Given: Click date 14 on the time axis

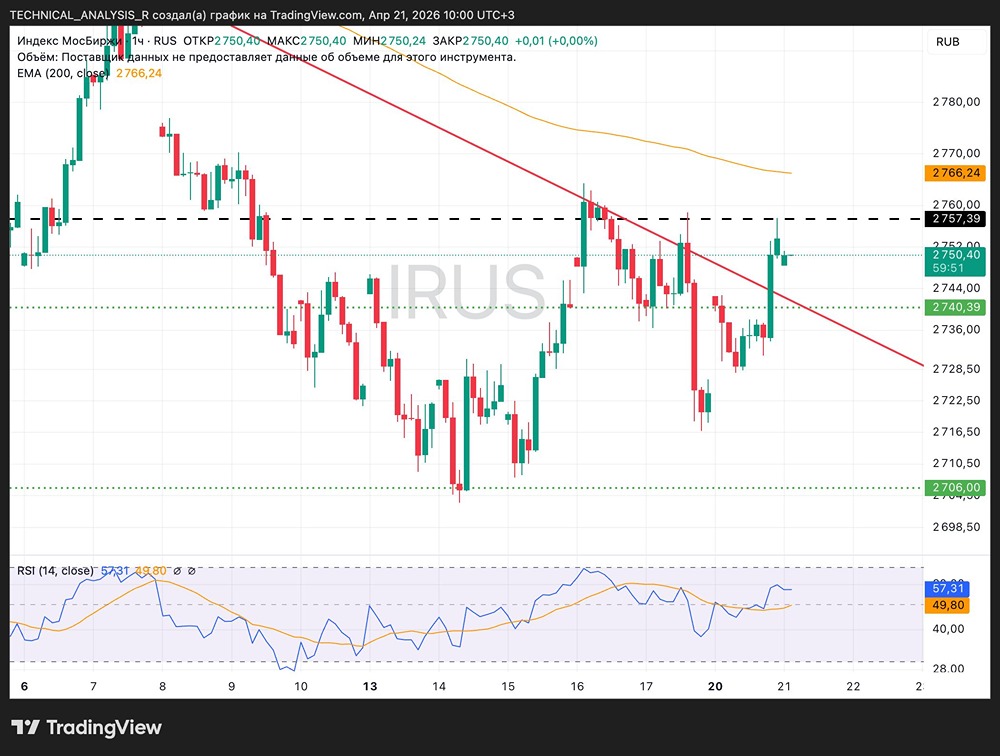Looking at the screenshot, I should (x=439, y=686).
